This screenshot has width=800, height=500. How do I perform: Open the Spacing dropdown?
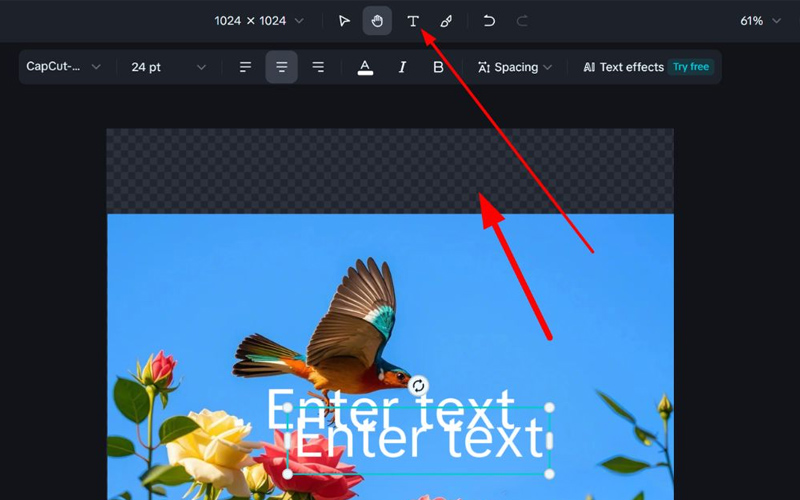pos(515,67)
